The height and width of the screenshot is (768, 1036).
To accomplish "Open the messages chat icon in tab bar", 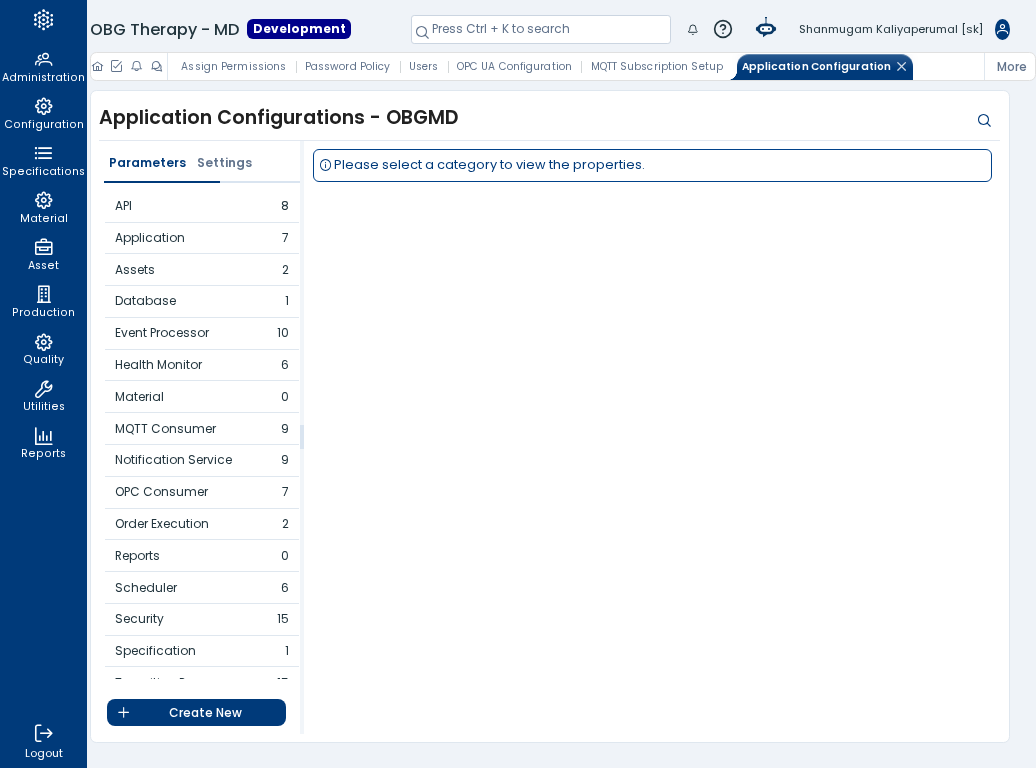I will click(x=157, y=66).
